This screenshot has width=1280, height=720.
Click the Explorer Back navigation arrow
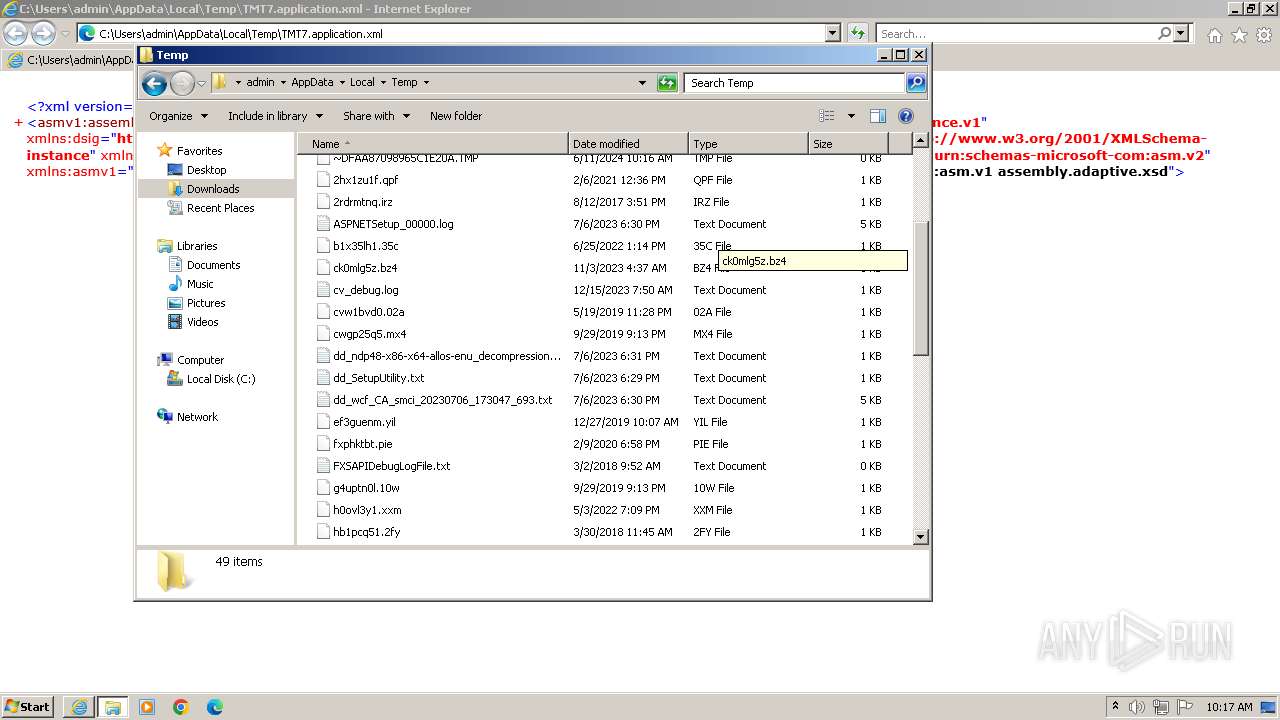(154, 83)
